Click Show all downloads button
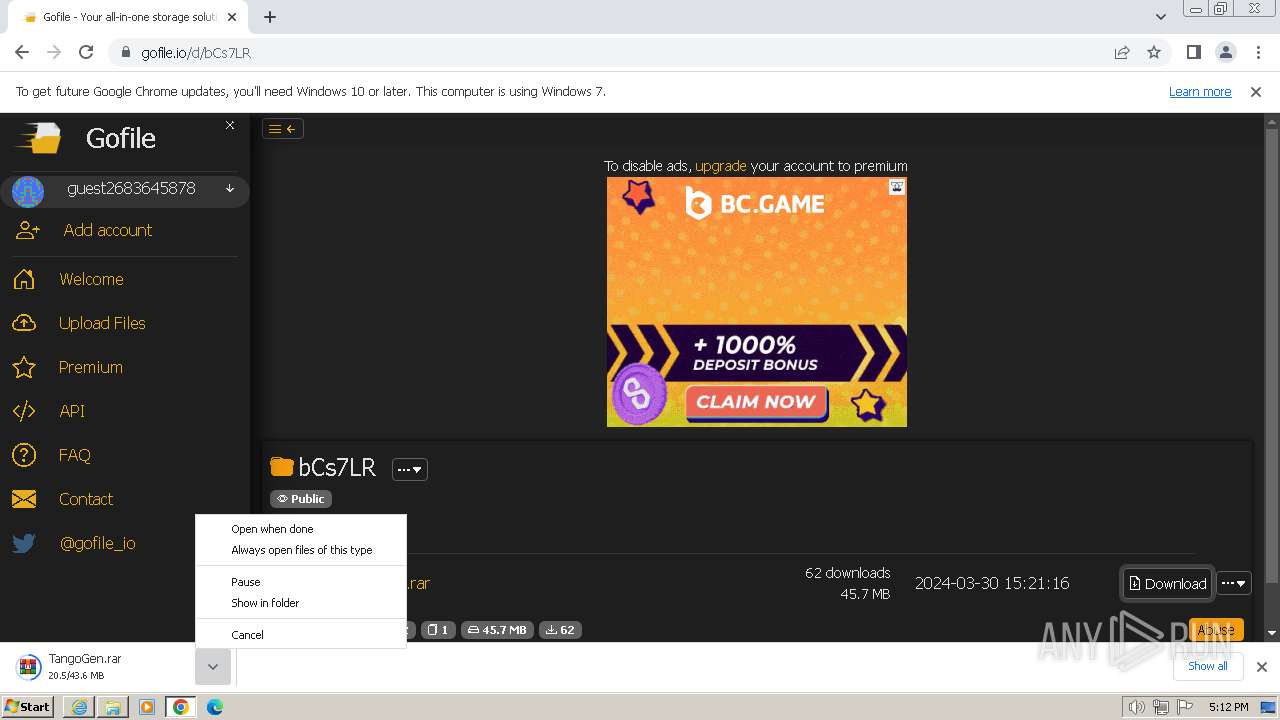The height and width of the screenshot is (720, 1280). [1207, 666]
